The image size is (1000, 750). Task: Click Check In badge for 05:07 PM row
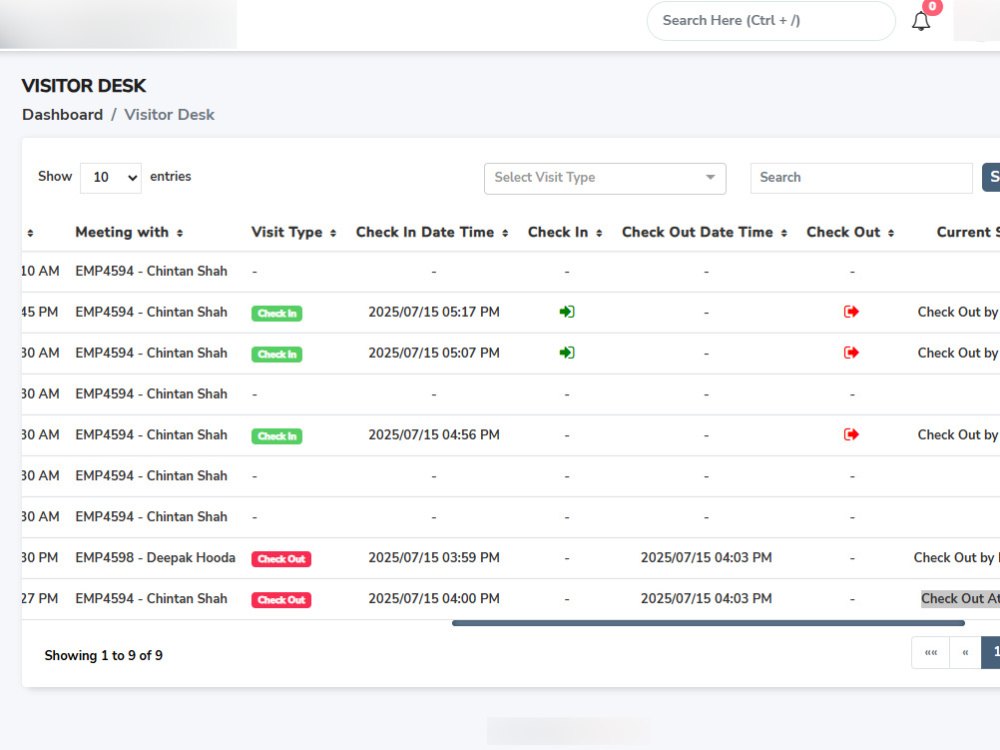[277, 354]
